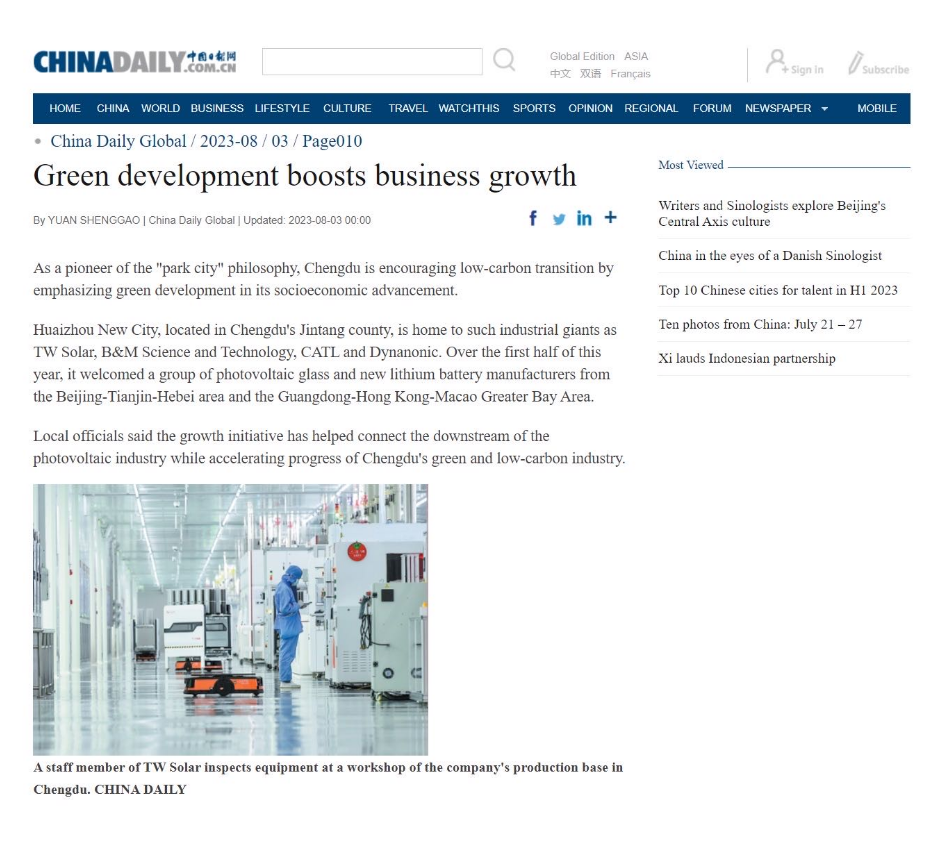Expand the Newspaper dropdown arrow

tap(824, 109)
